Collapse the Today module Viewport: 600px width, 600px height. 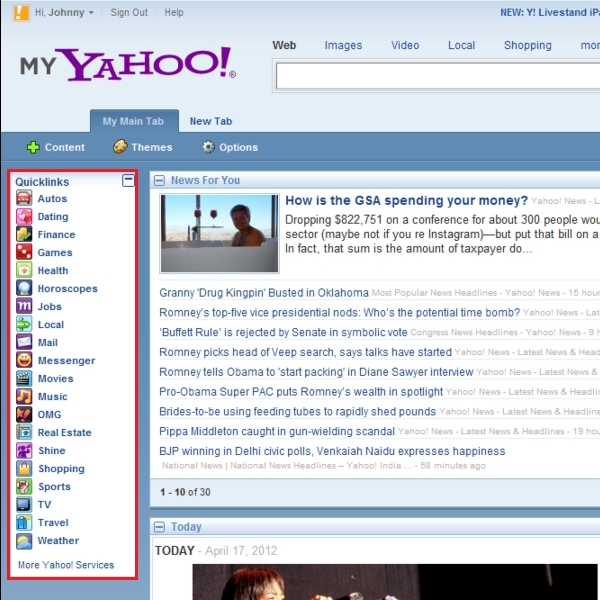tap(159, 527)
